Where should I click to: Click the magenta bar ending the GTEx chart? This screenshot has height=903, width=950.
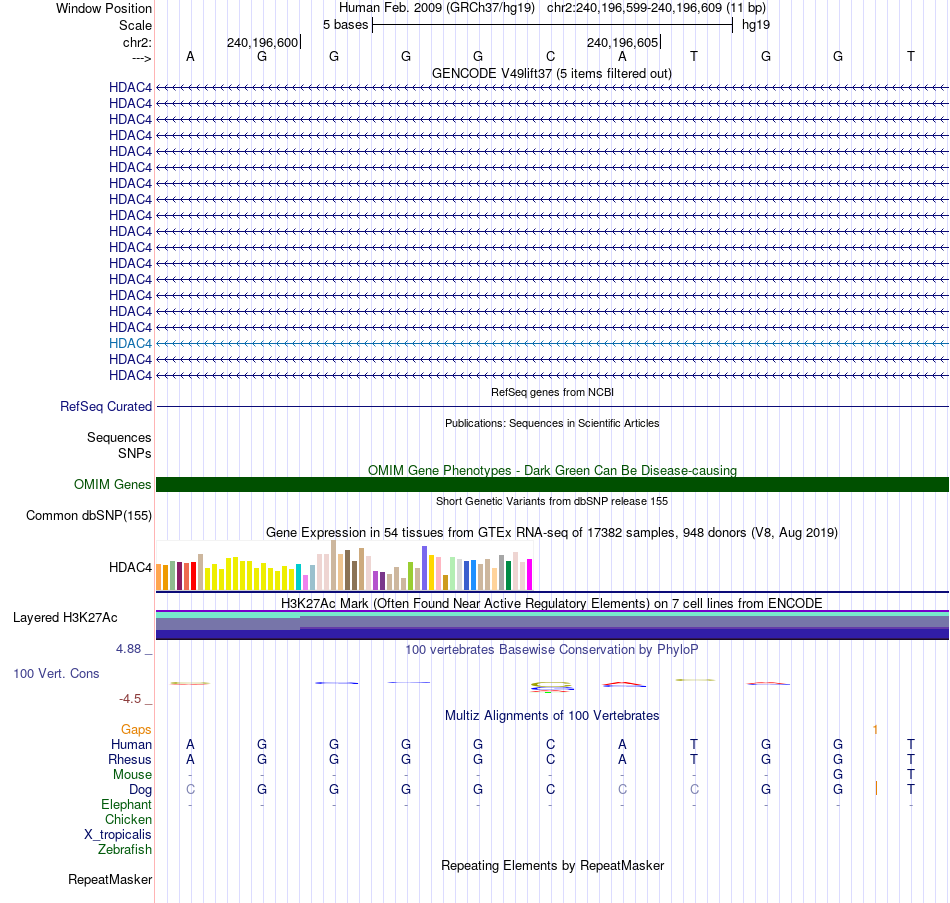[x=530, y=575]
